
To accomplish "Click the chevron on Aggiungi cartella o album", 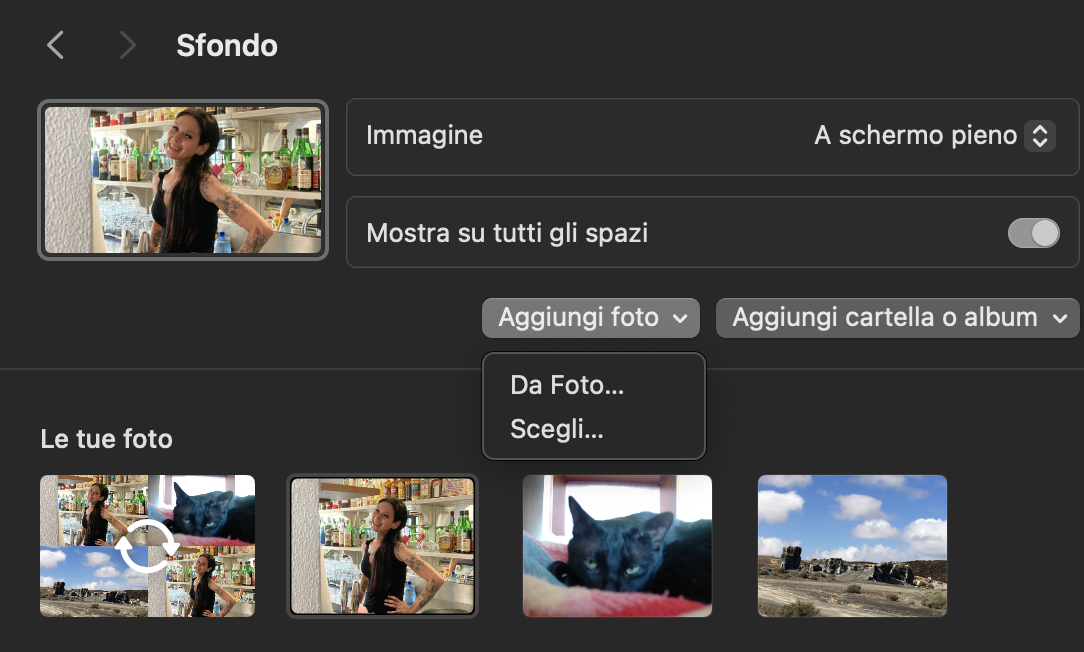I will (x=1060, y=319).
